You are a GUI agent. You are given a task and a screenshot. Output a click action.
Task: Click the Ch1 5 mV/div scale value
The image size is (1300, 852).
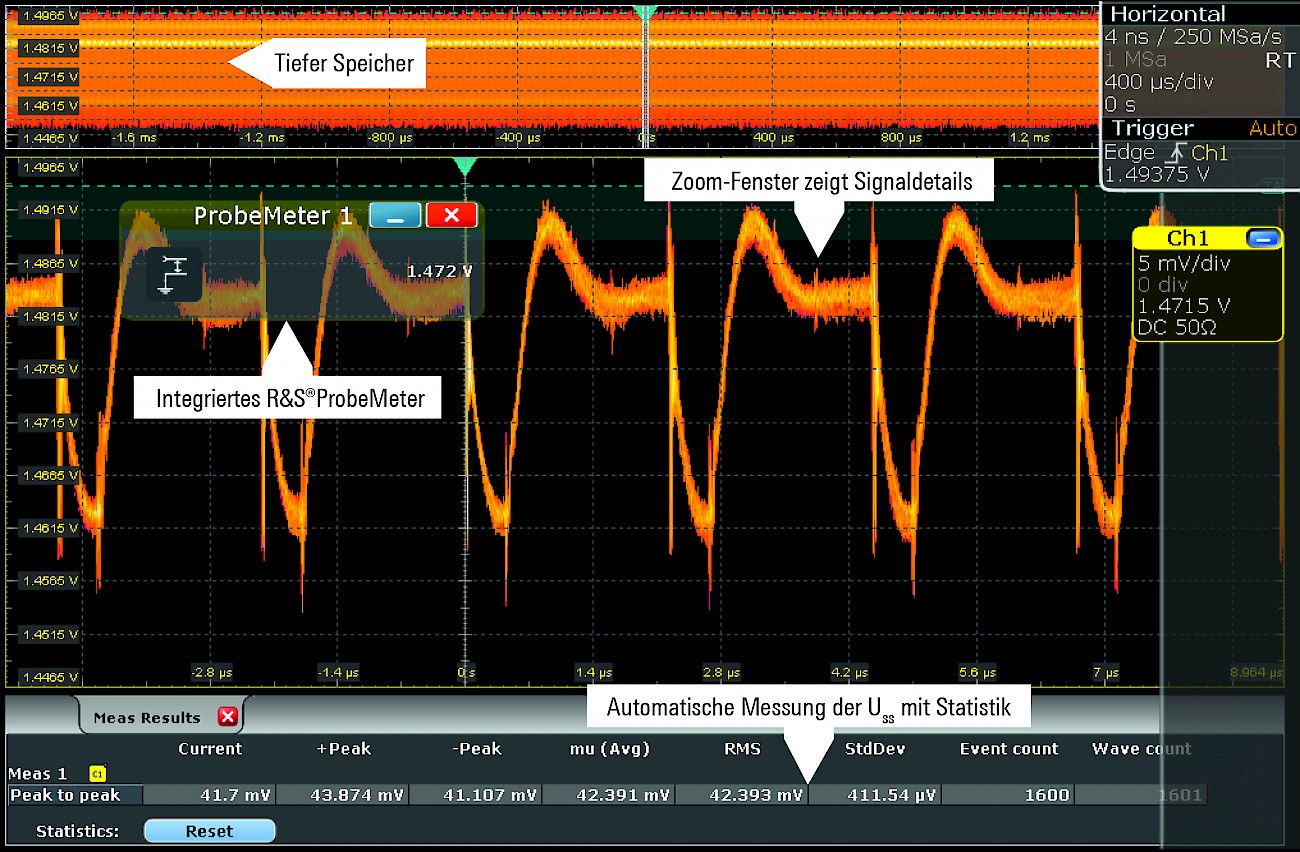coord(1184,264)
